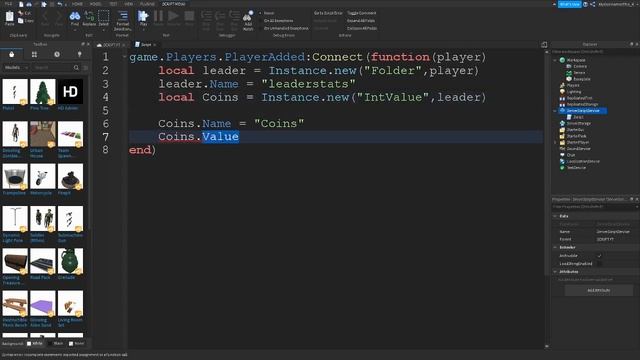Click the Replace tool icon

click(x=89, y=16)
